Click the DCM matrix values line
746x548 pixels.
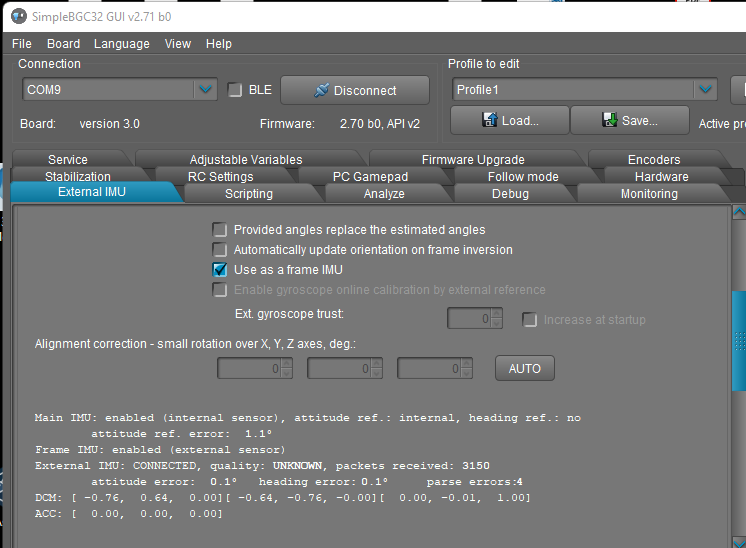[282, 498]
